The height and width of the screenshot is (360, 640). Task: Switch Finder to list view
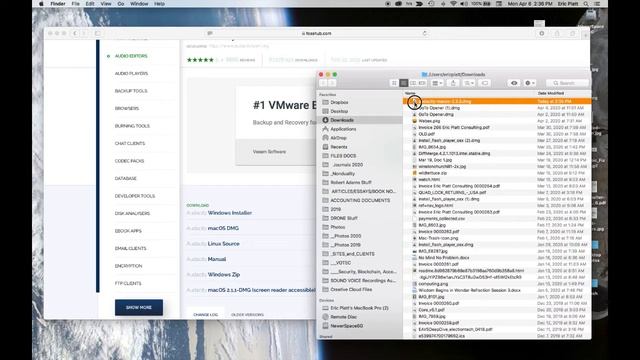click(404, 83)
